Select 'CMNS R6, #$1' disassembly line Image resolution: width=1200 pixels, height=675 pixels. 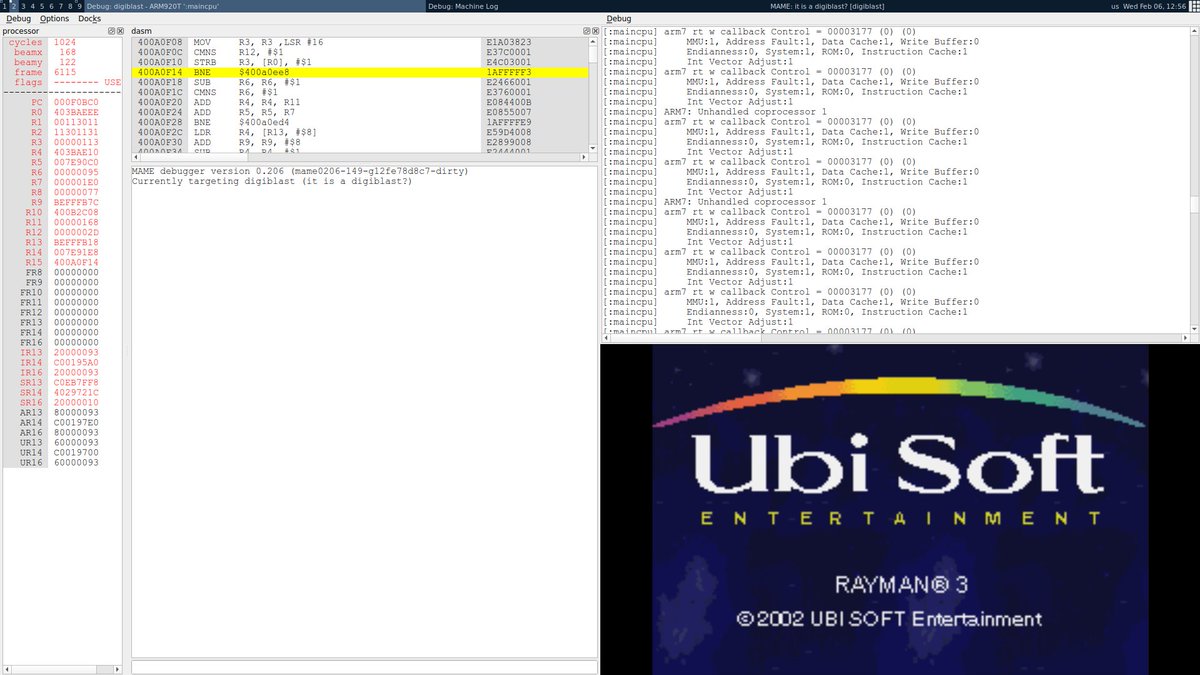point(360,93)
